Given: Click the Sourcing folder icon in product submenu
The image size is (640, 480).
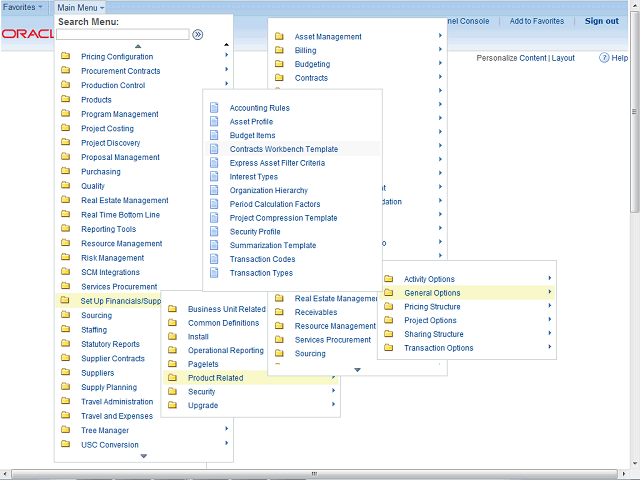Looking at the screenshot, I should pyautogui.click(x=279, y=353).
